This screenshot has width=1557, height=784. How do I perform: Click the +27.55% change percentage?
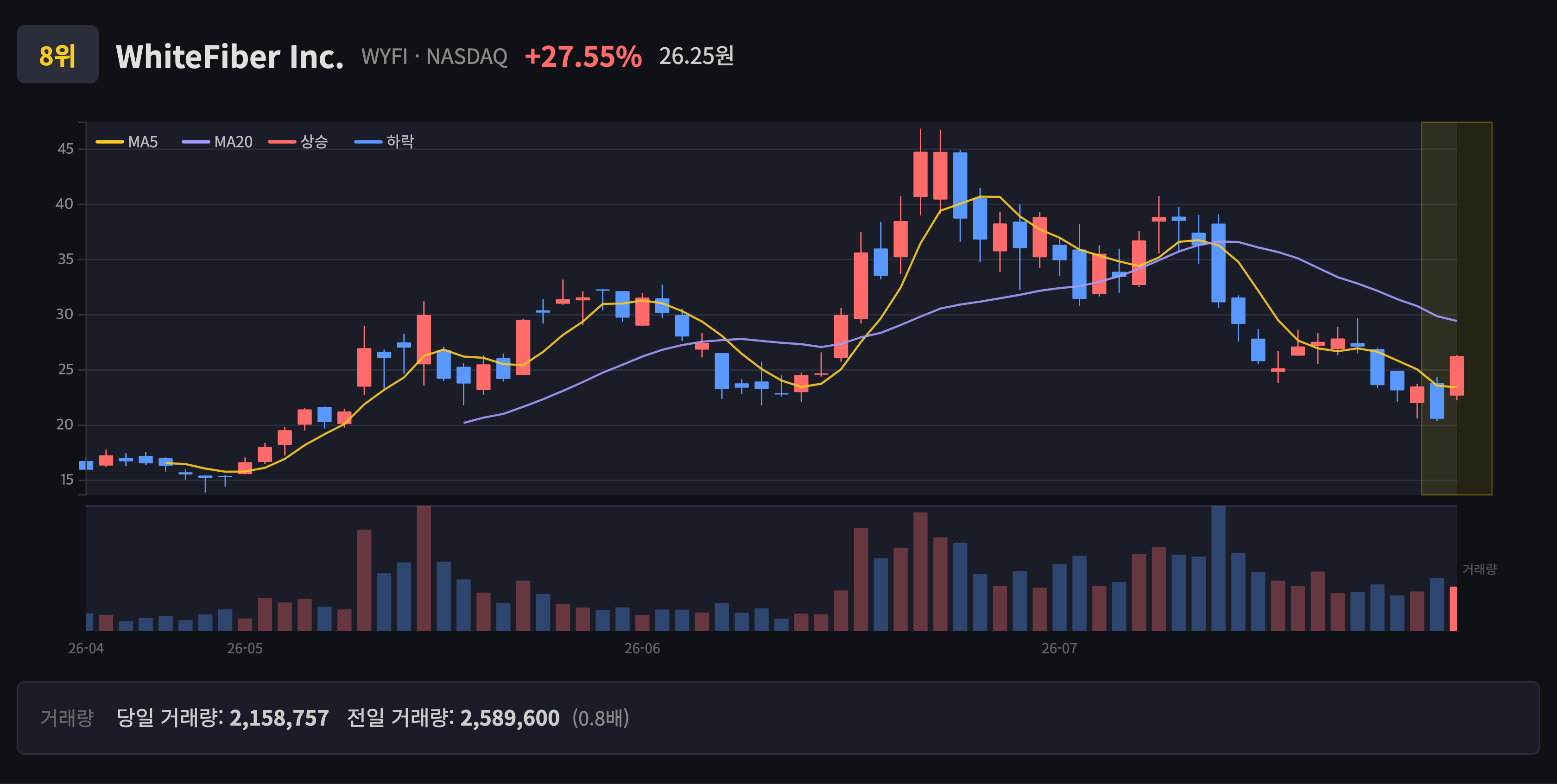pyautogui.click(x=582, y=57)
